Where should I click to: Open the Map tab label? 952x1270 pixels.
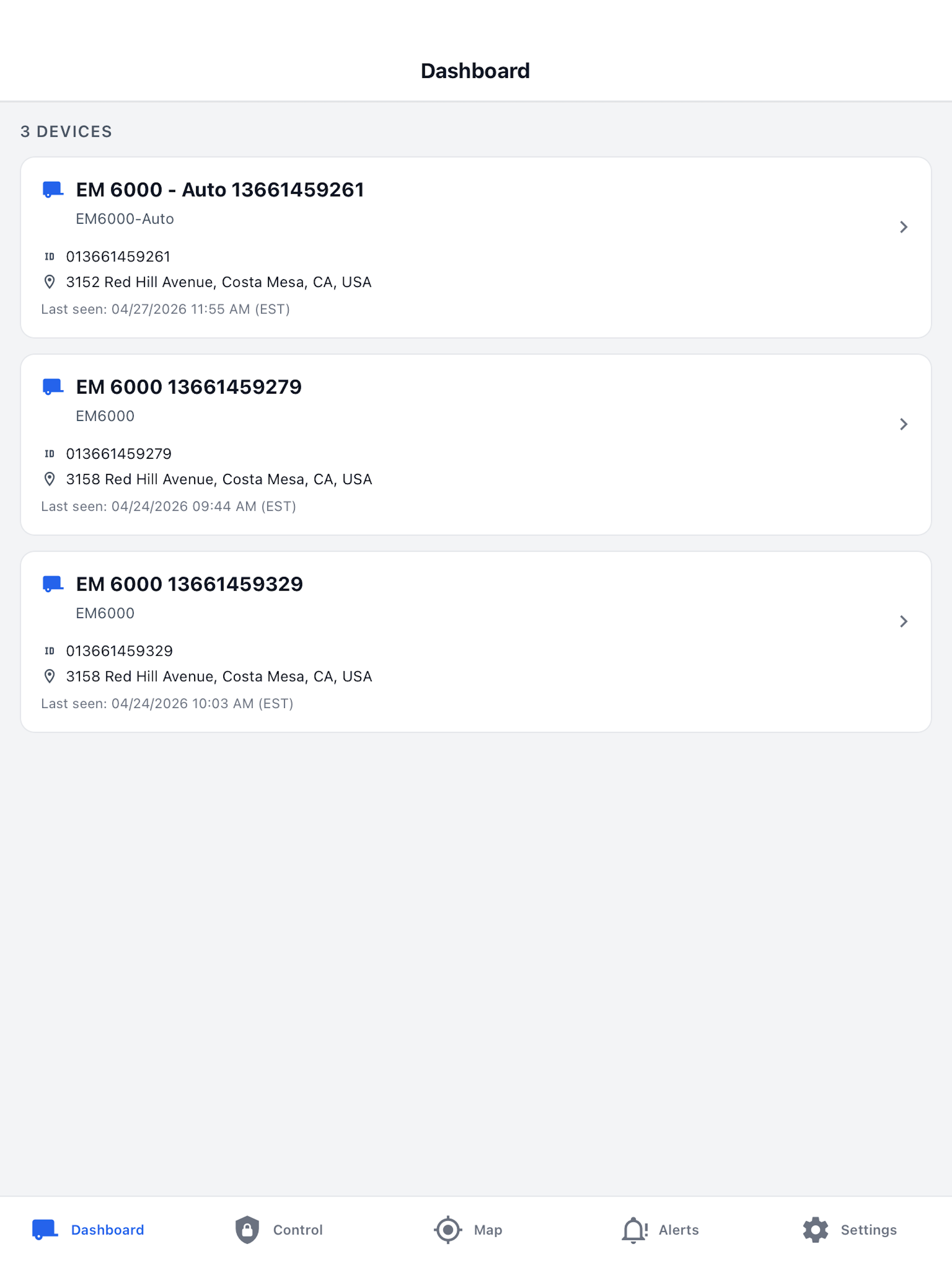[x=488, y=1230]
